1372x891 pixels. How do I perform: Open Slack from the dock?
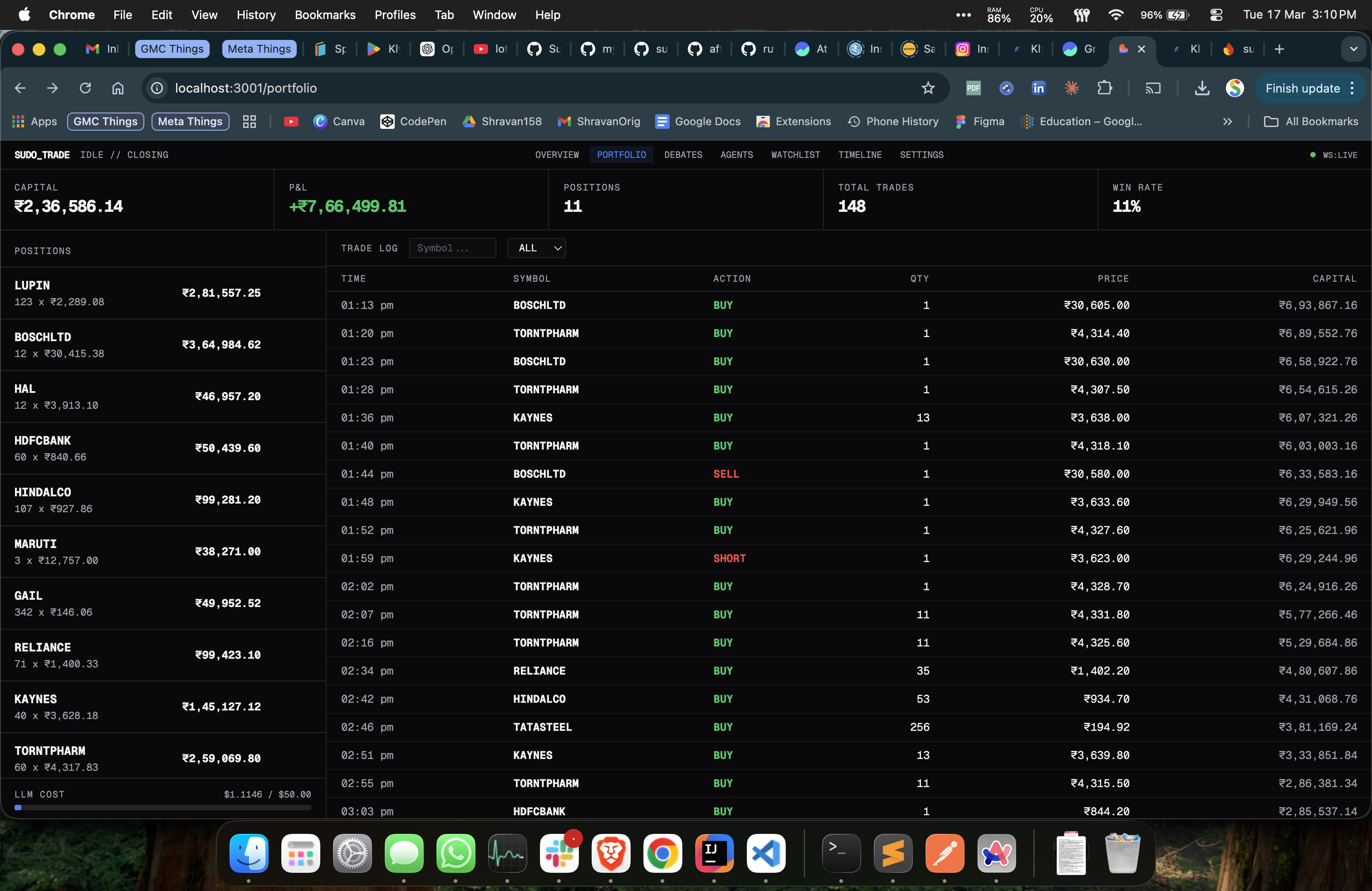click(559, 853)
